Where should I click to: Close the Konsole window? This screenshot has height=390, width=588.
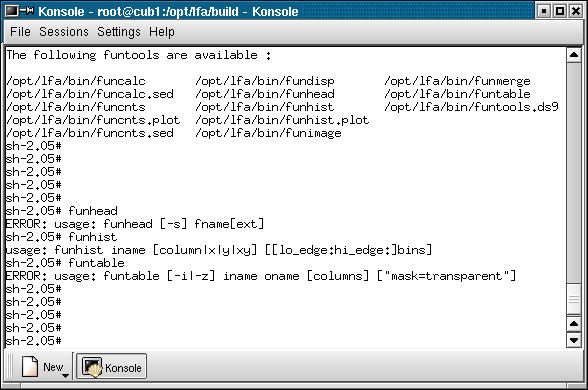576,11
